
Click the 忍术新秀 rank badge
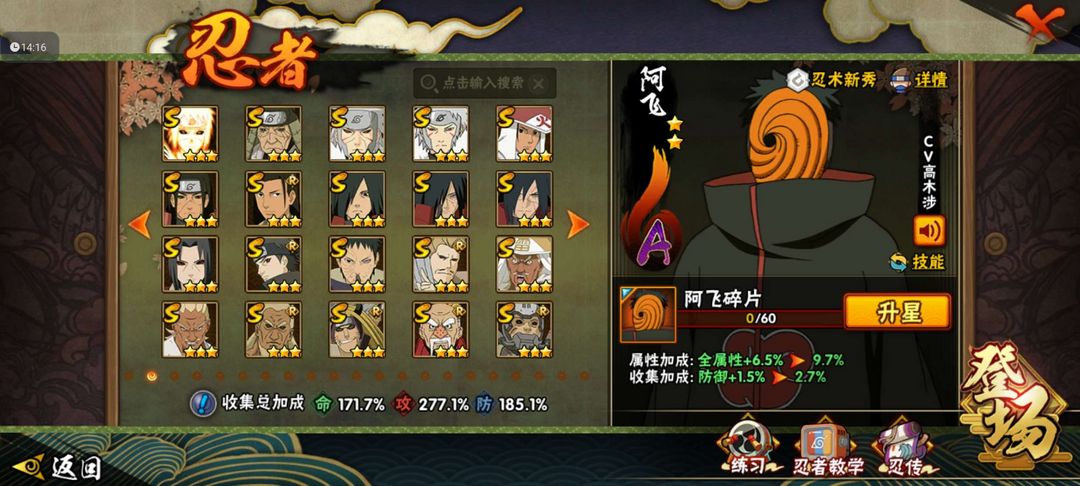tap(832, 80)
